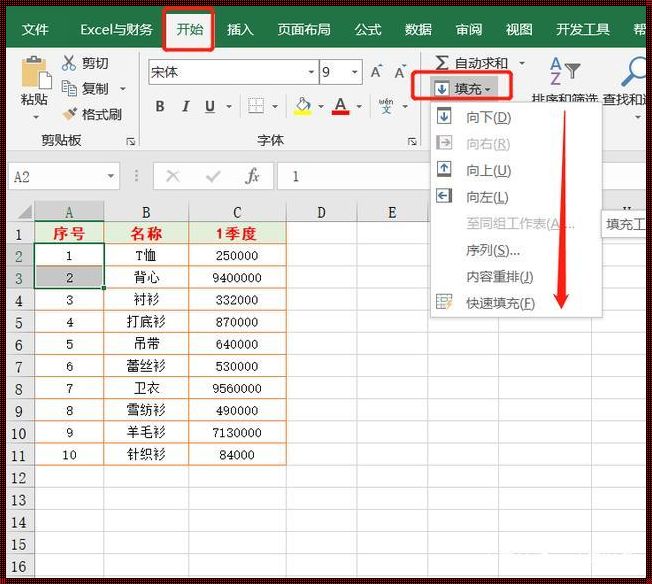Apply yellow fill color bucket
Viewport: 652px width, 584px height.
[304, 106]
